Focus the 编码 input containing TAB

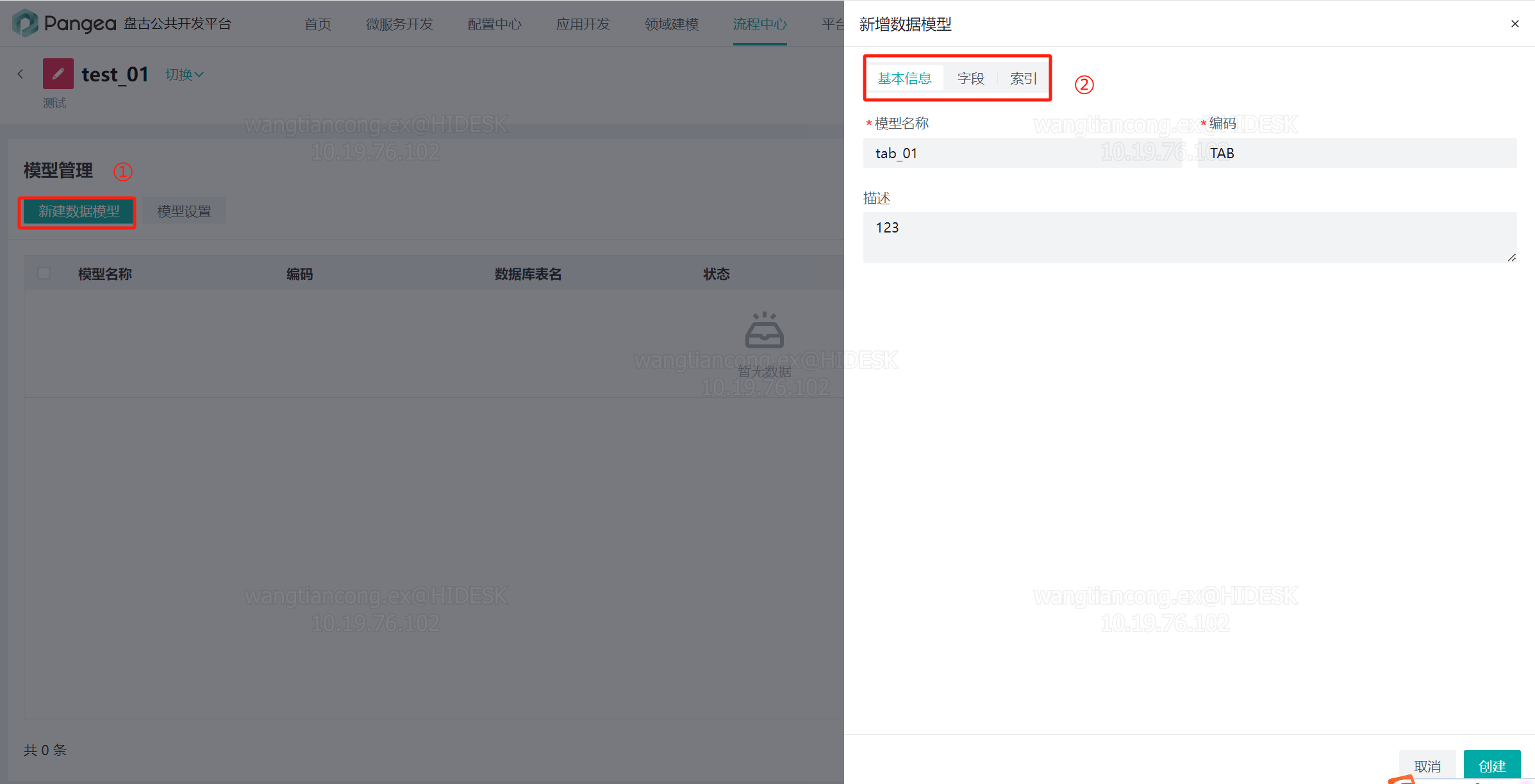[x=1357, y=153]
